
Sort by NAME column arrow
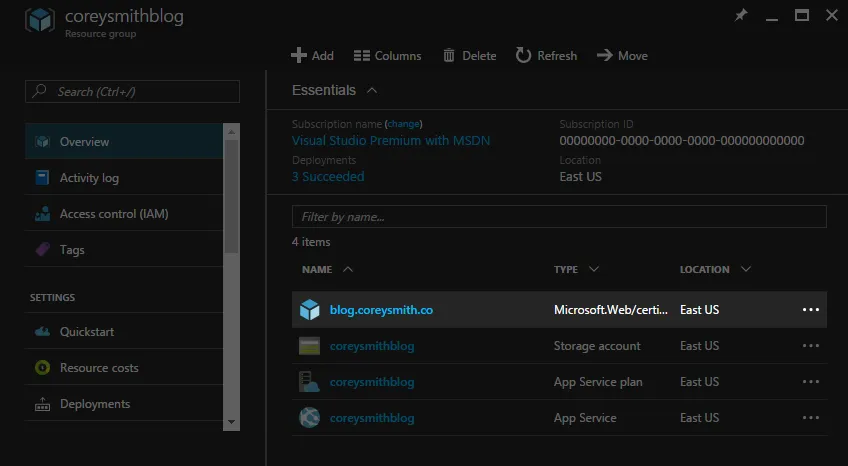[x=348, y=269]
